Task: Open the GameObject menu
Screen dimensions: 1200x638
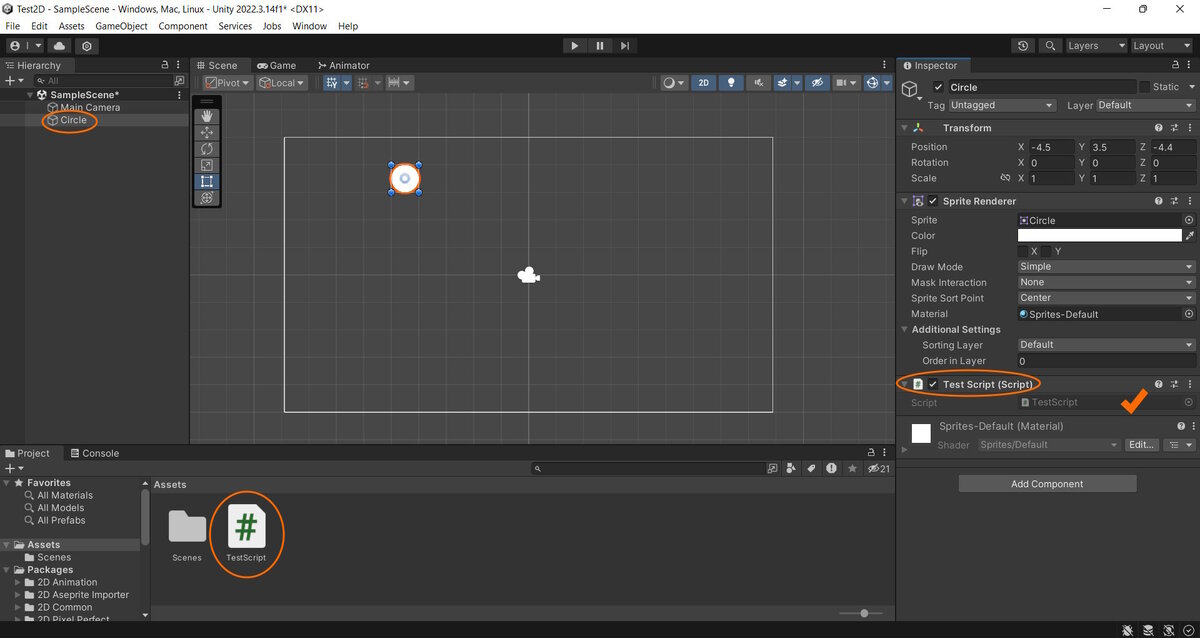Action: (x=122, y=26)
